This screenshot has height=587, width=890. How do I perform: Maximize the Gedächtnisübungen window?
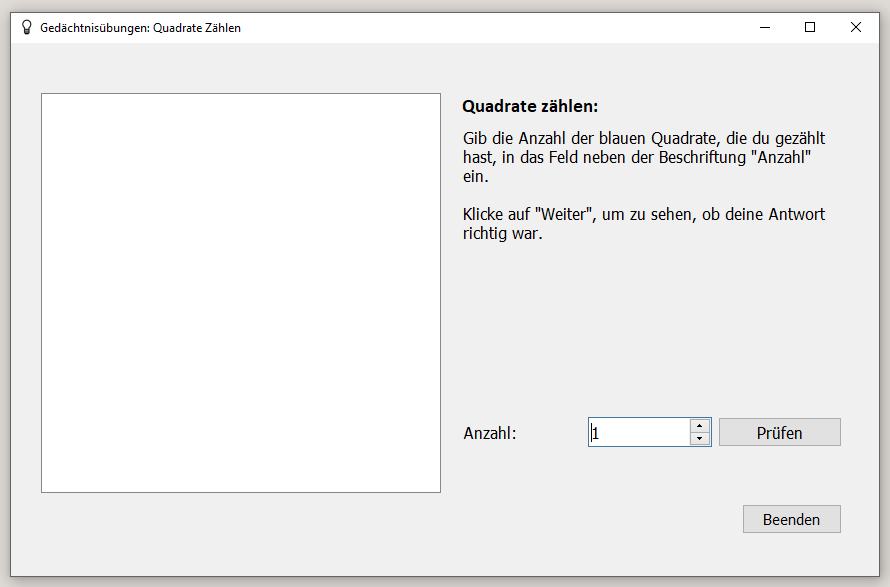pyautogui.click(x=810, y=27)
